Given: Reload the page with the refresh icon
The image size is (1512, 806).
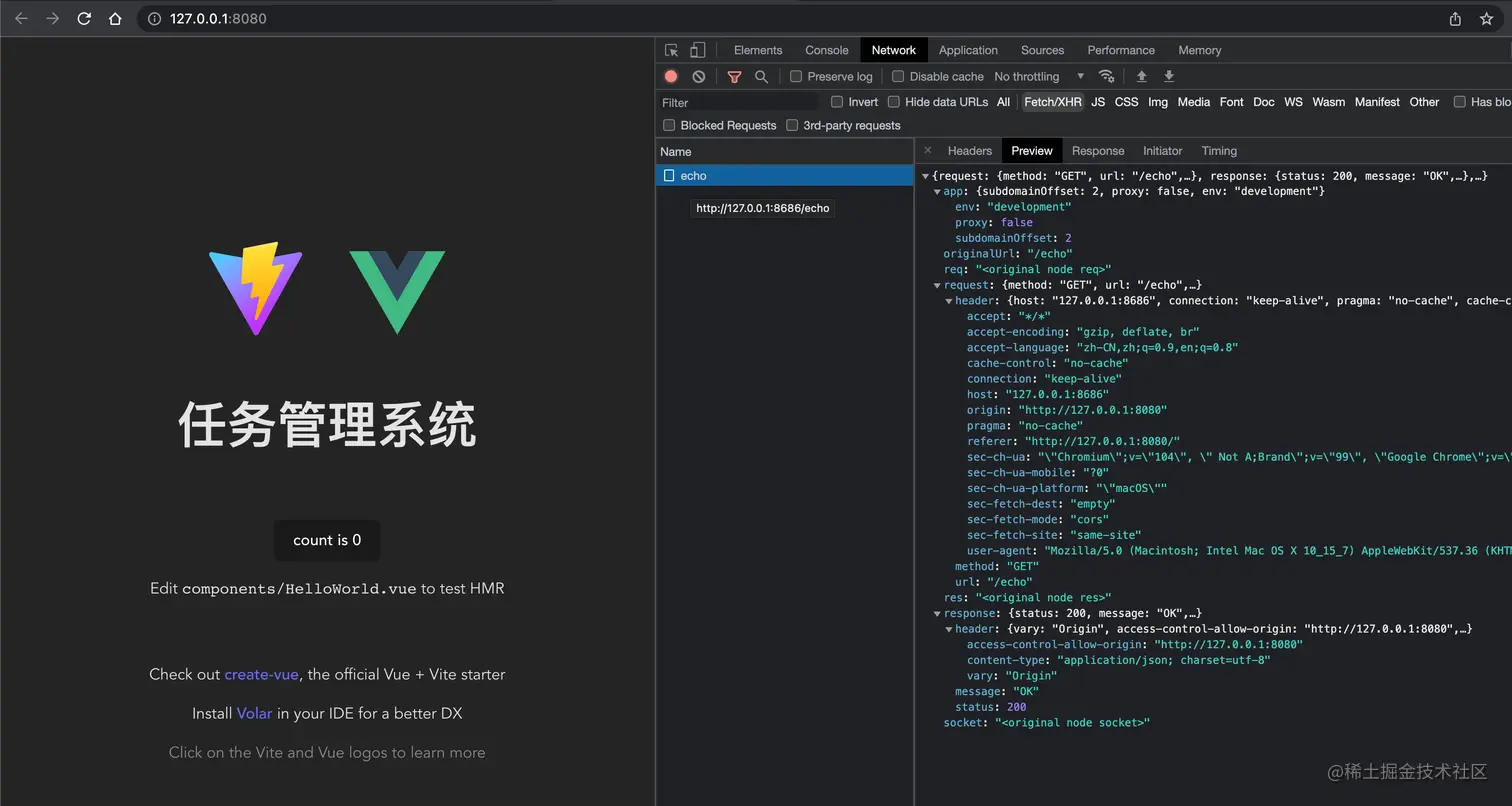Looking at the screenshot, I should tap(84, 18).
